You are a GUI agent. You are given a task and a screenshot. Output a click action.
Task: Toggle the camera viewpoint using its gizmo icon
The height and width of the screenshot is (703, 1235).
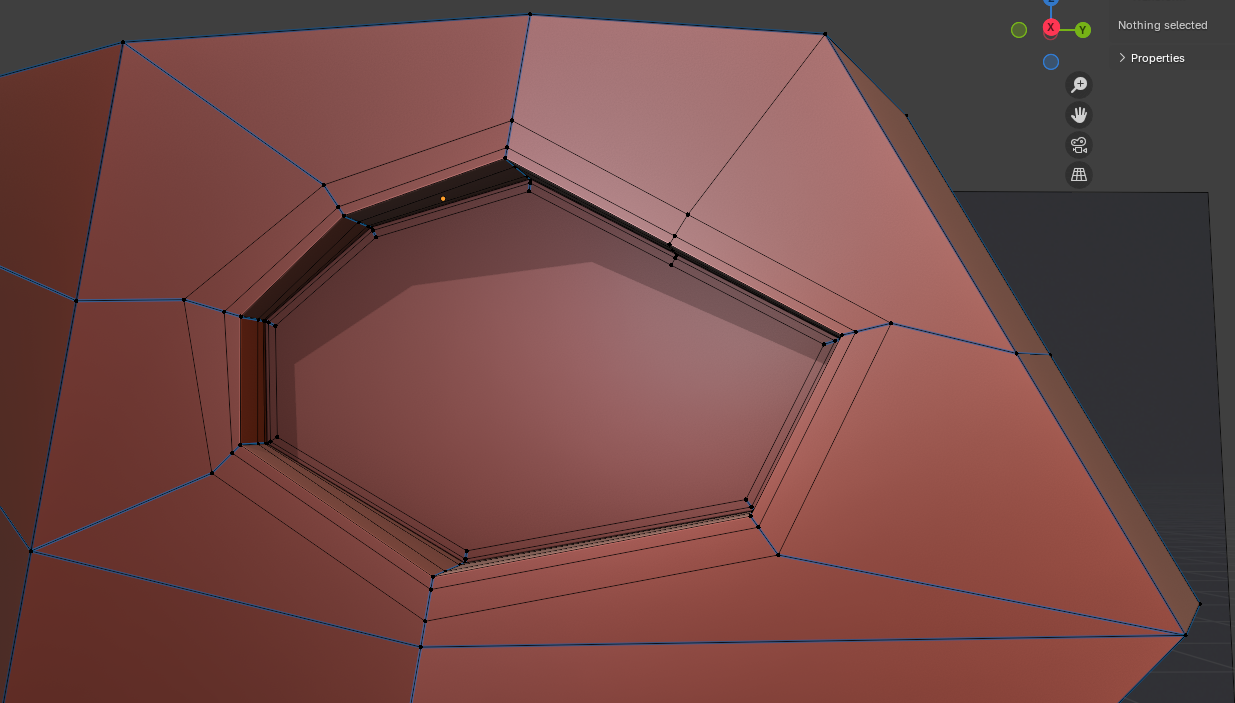tap(1079, 145)
